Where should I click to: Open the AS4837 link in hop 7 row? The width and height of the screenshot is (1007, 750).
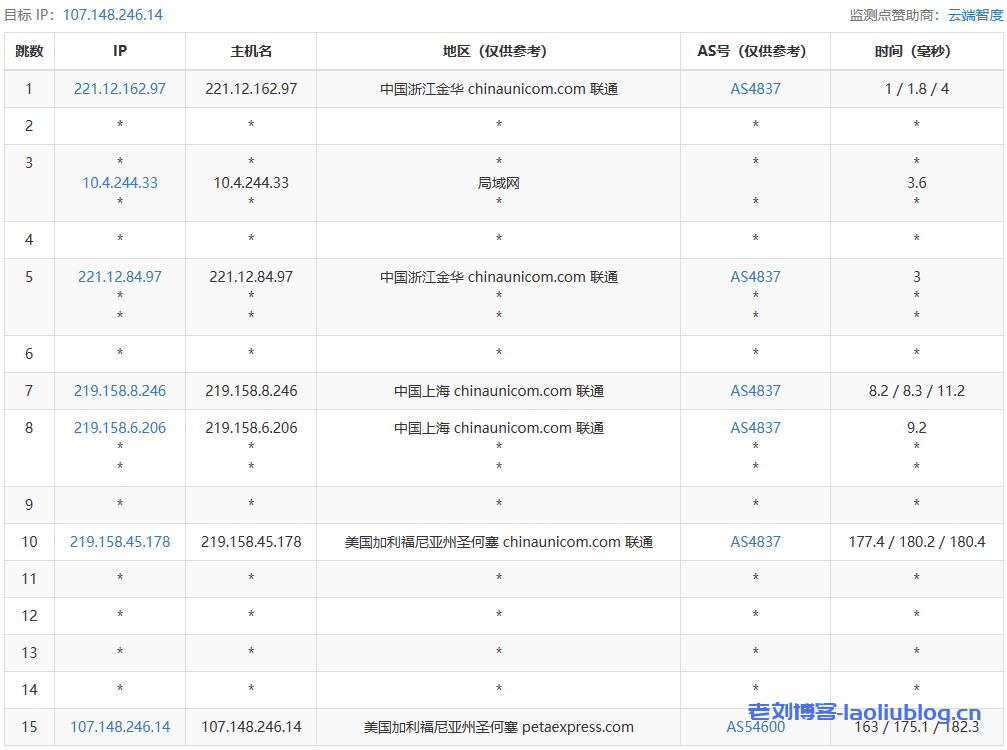[x=755, y=391]
